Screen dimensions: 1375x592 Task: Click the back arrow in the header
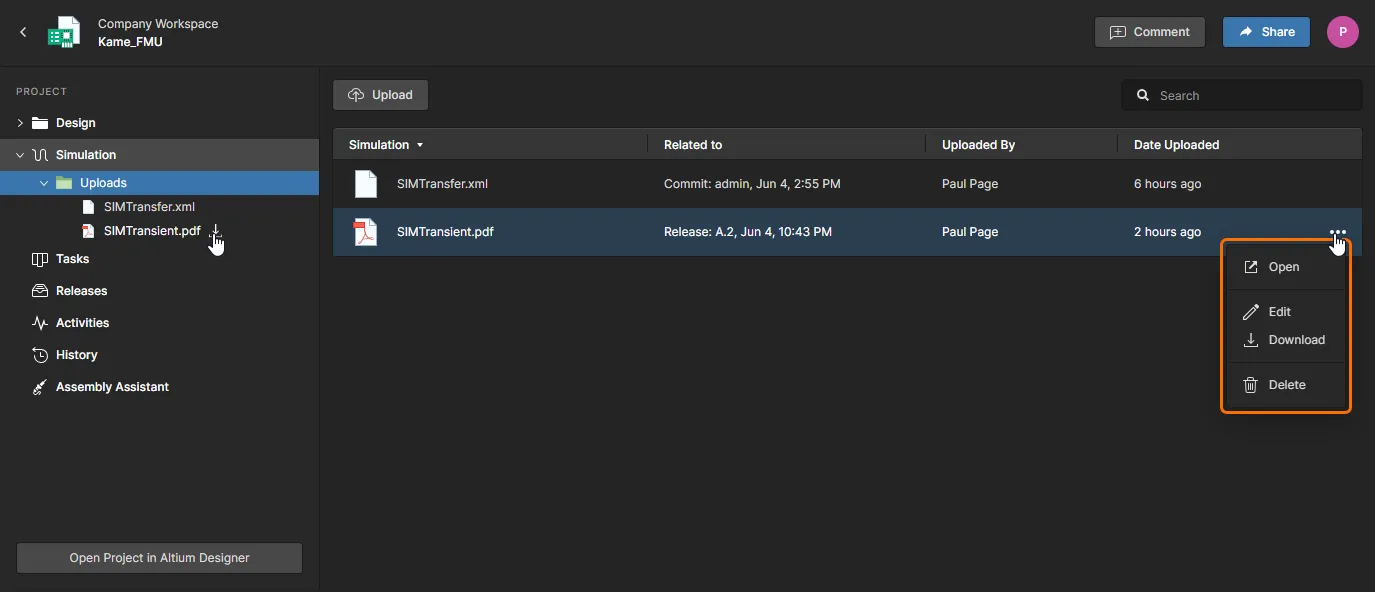[x=23, y=32]
